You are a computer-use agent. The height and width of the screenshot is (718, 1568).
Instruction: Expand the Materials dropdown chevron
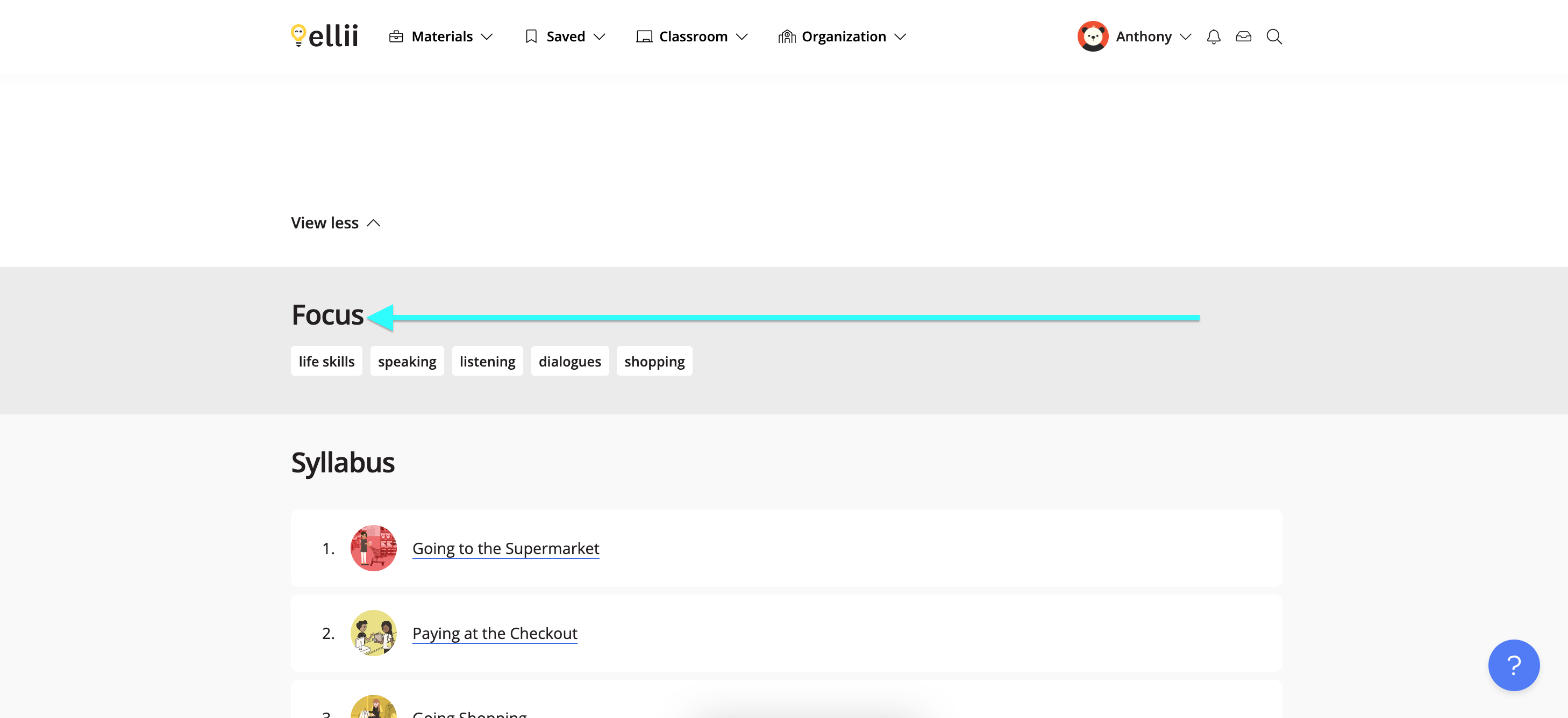(x=486, y=37)
